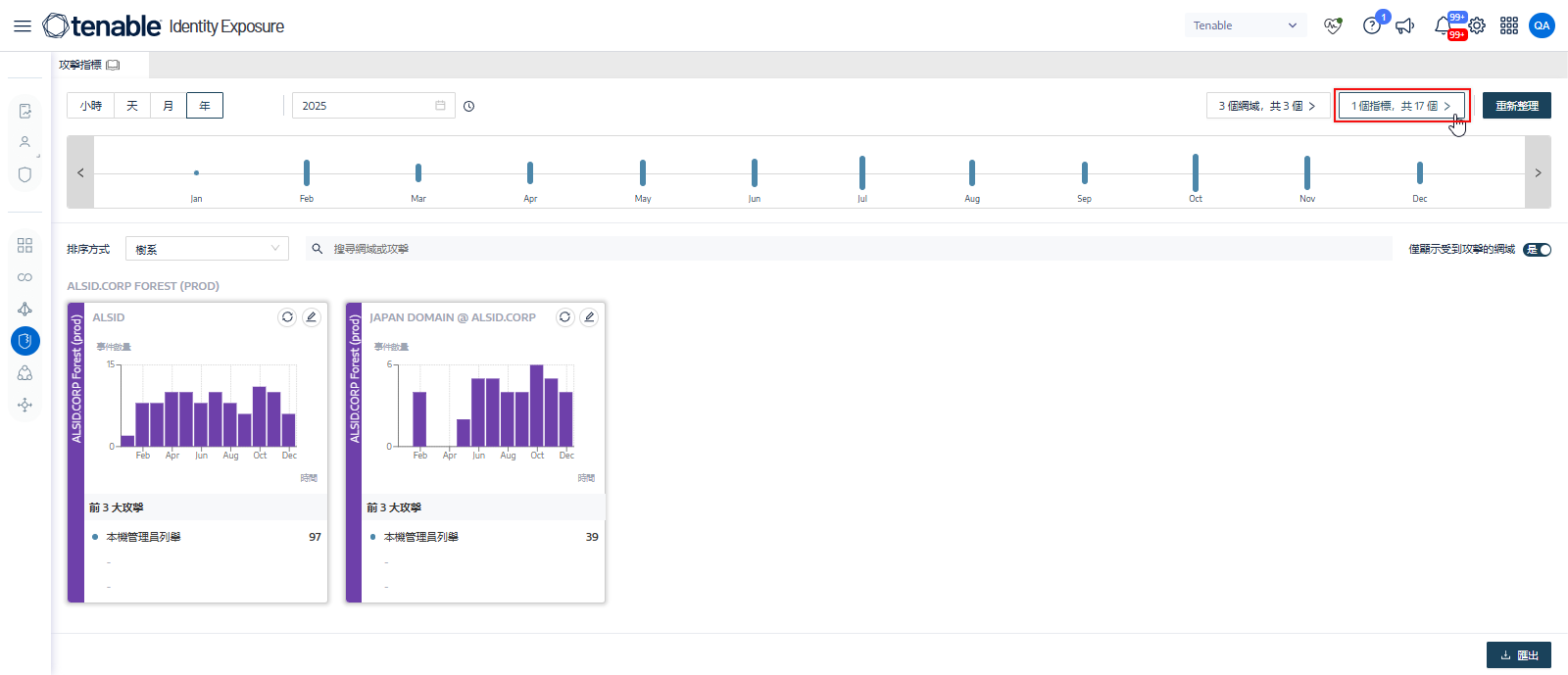The height and width of the screenshot is (675, 1568).
Task: Toggle show only attacked domains switch
Action: [x=1537, y=250]
